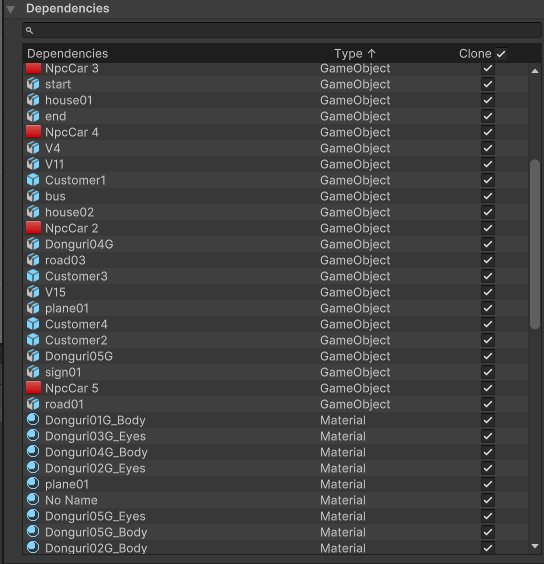
Task: Uncheck Clone for NpcCar 3
Action: pos(488,68)
